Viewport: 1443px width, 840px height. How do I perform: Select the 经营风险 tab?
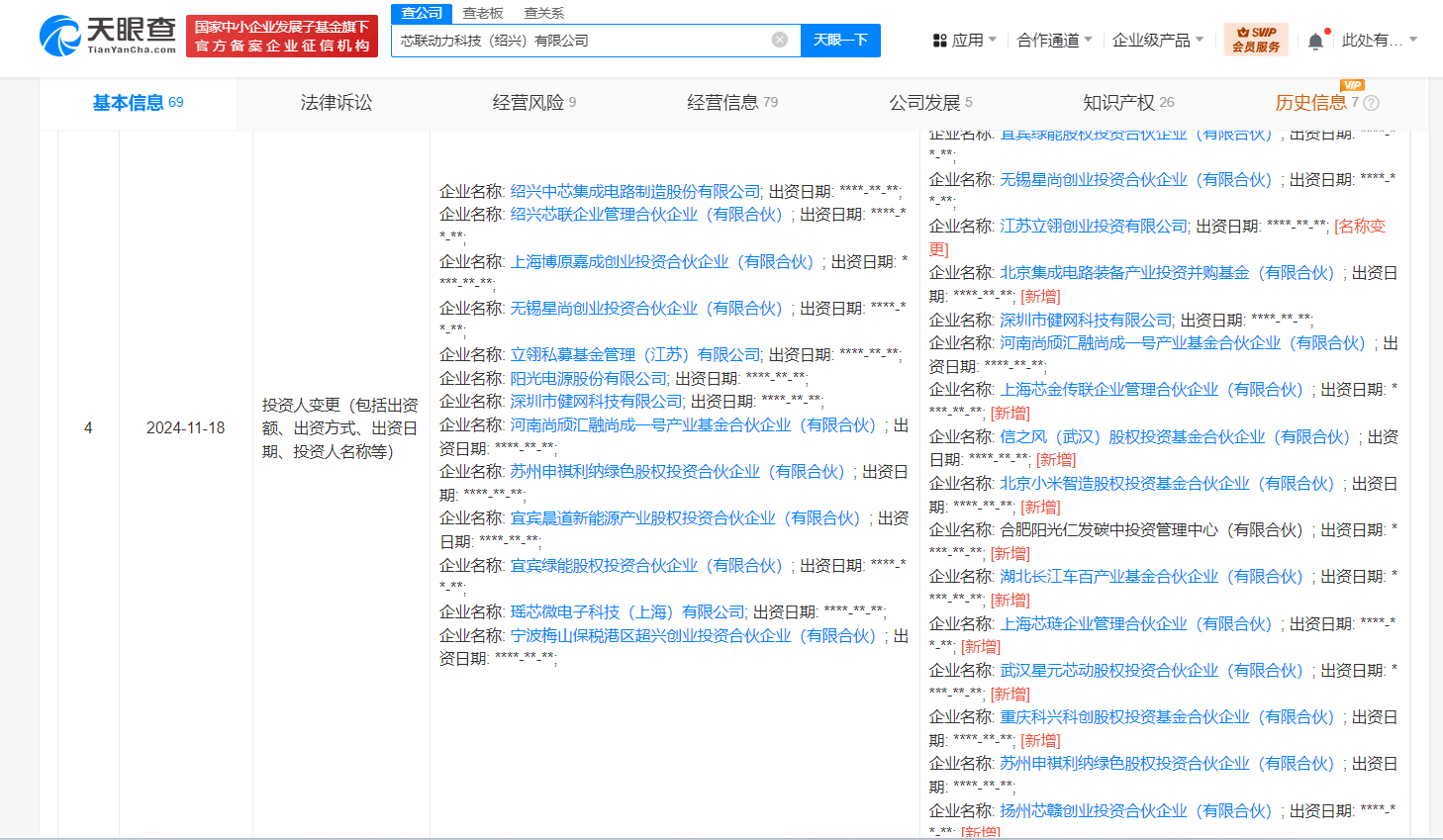coord(534,103)
